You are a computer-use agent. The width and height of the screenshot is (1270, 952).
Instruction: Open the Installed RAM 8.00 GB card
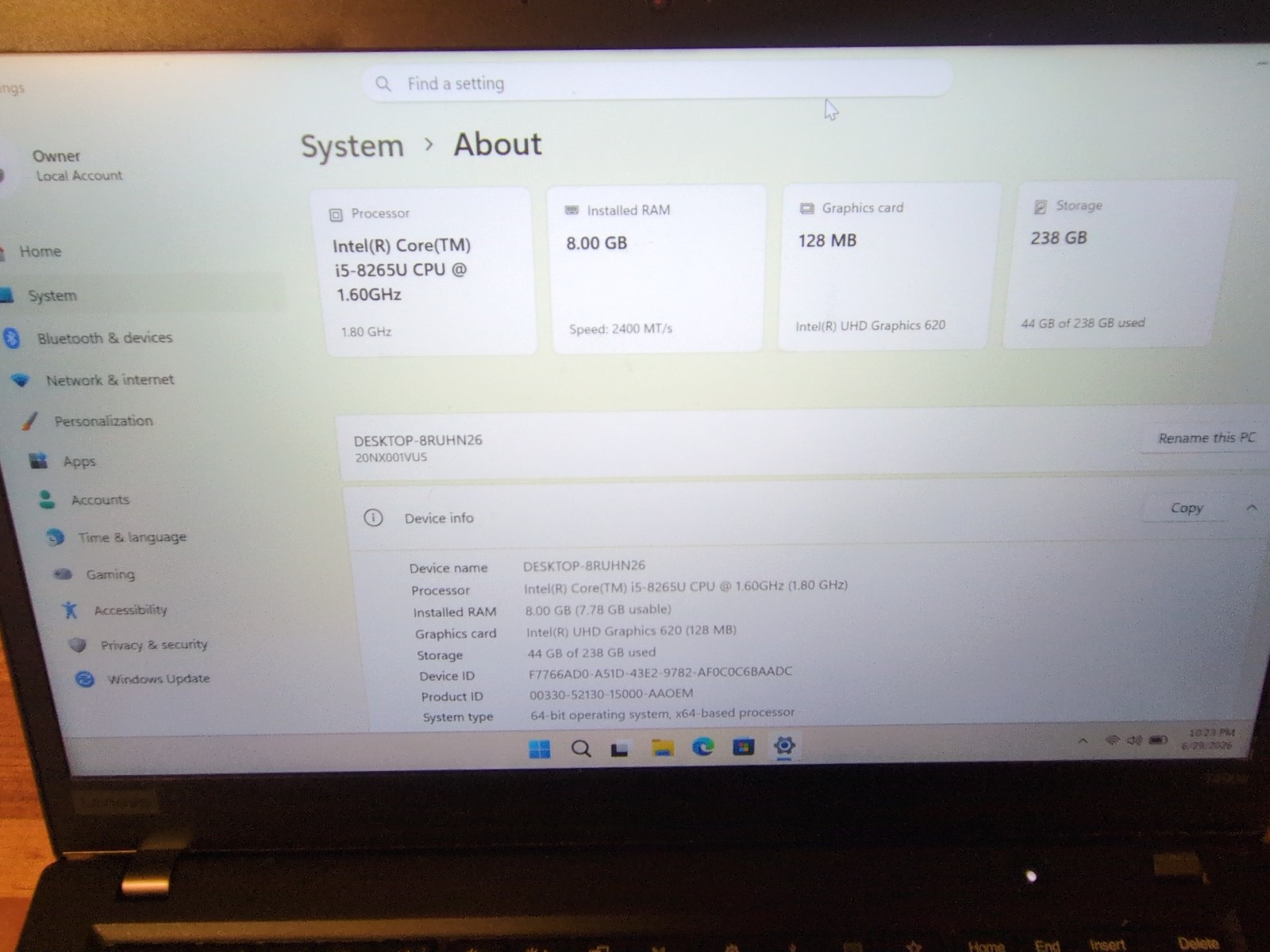tap(657, 269)
